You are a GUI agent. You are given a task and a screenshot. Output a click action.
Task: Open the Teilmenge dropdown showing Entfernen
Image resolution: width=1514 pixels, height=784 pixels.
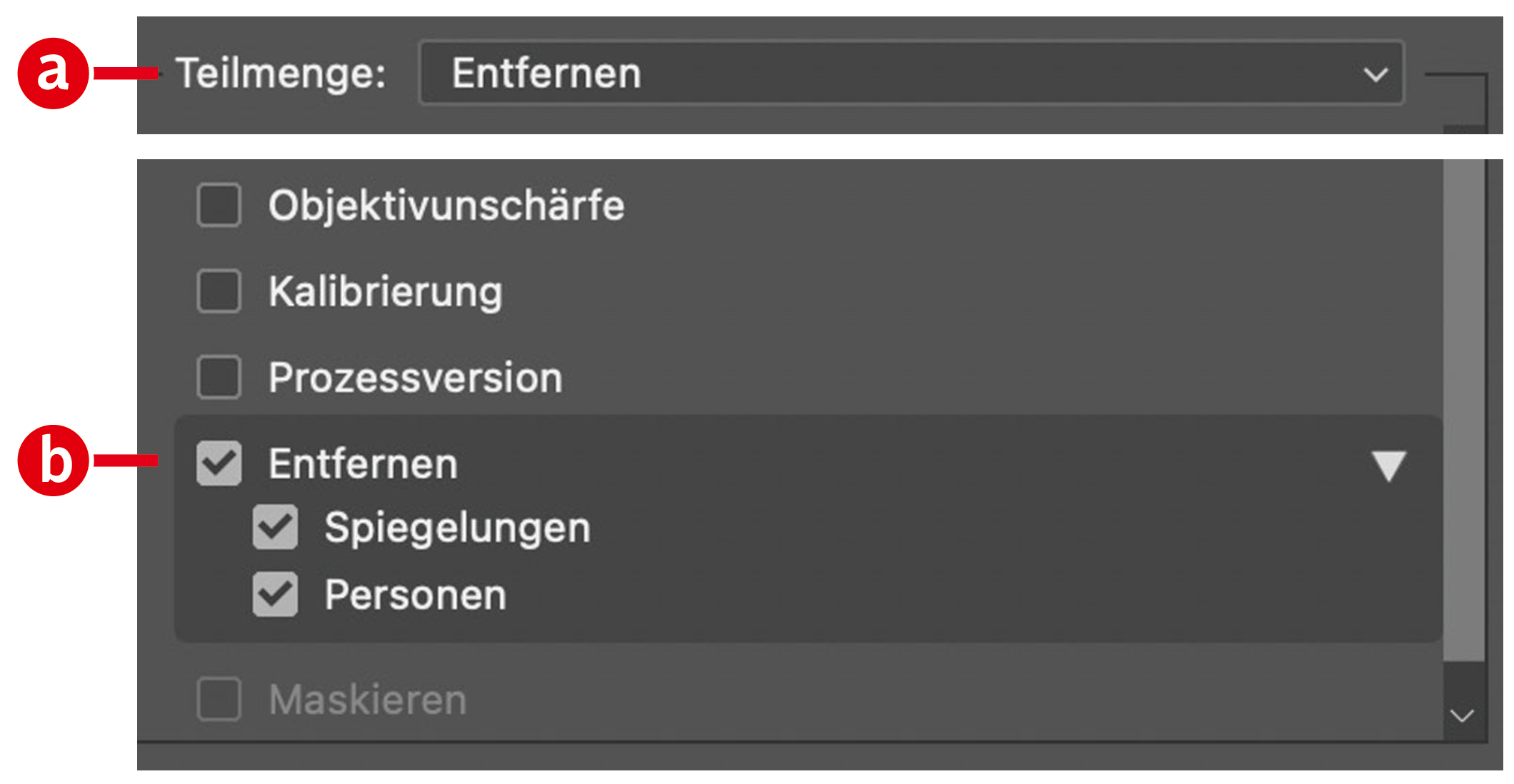tap(911, 74)
